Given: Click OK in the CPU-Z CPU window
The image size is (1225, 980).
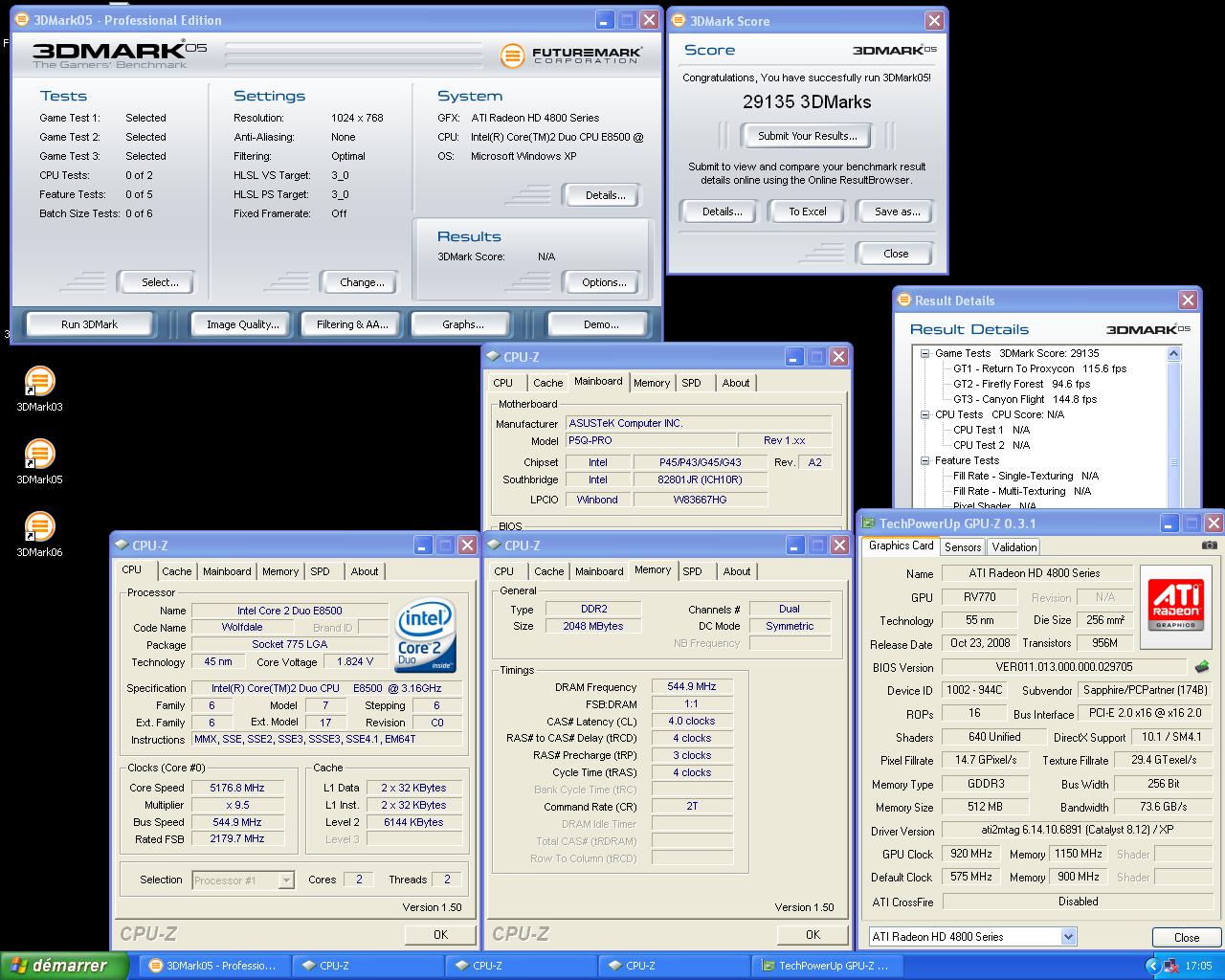Looking at the screenshot, I should coord(440,935).
